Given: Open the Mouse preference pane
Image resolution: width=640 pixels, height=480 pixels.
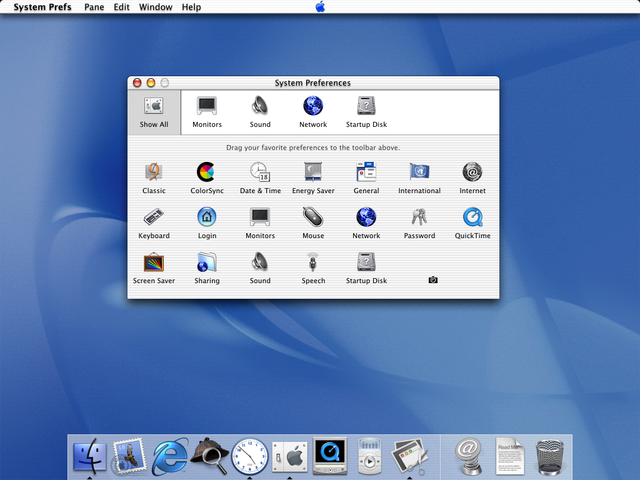Looking at the screenshot, I should [313, 223].
